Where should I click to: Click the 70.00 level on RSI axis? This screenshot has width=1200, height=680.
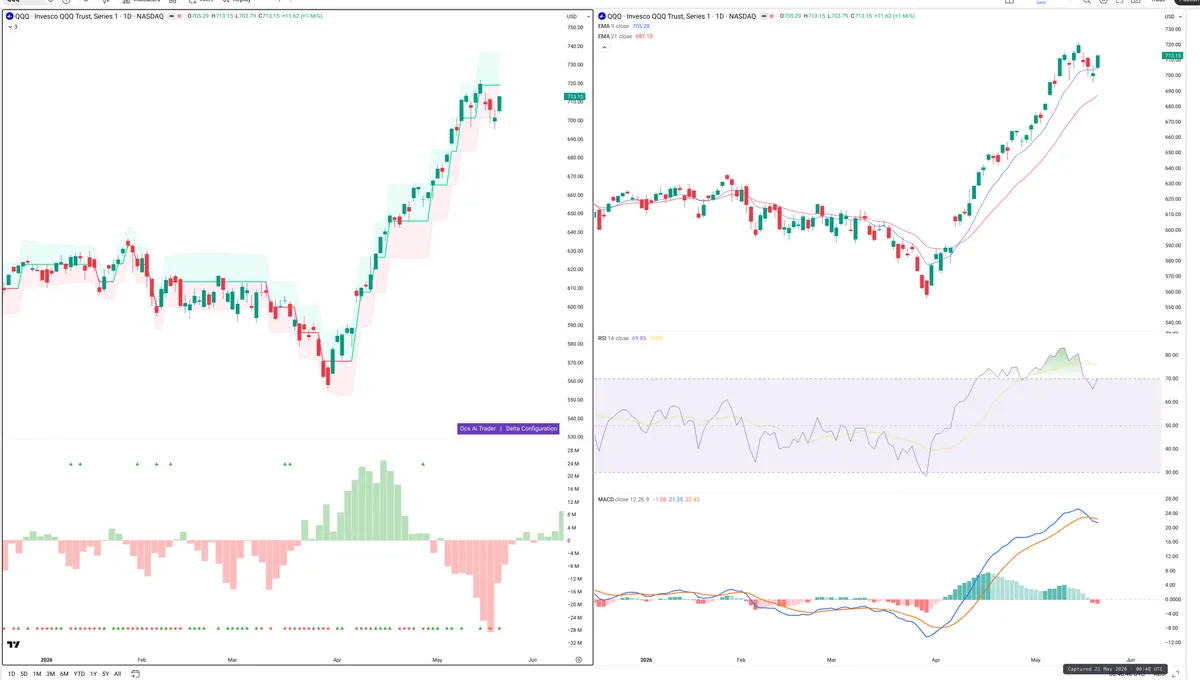(1172, 379)
